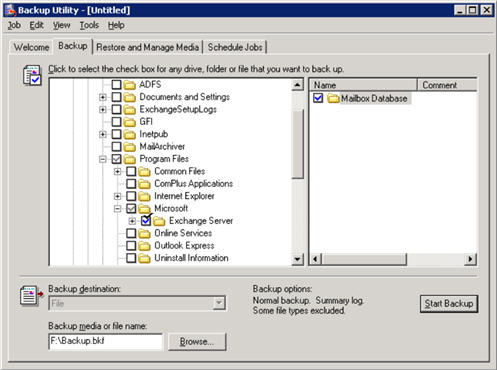497x370 pixels.
Task: Click the Inetpub folder icon
Action: pos(130,134)
